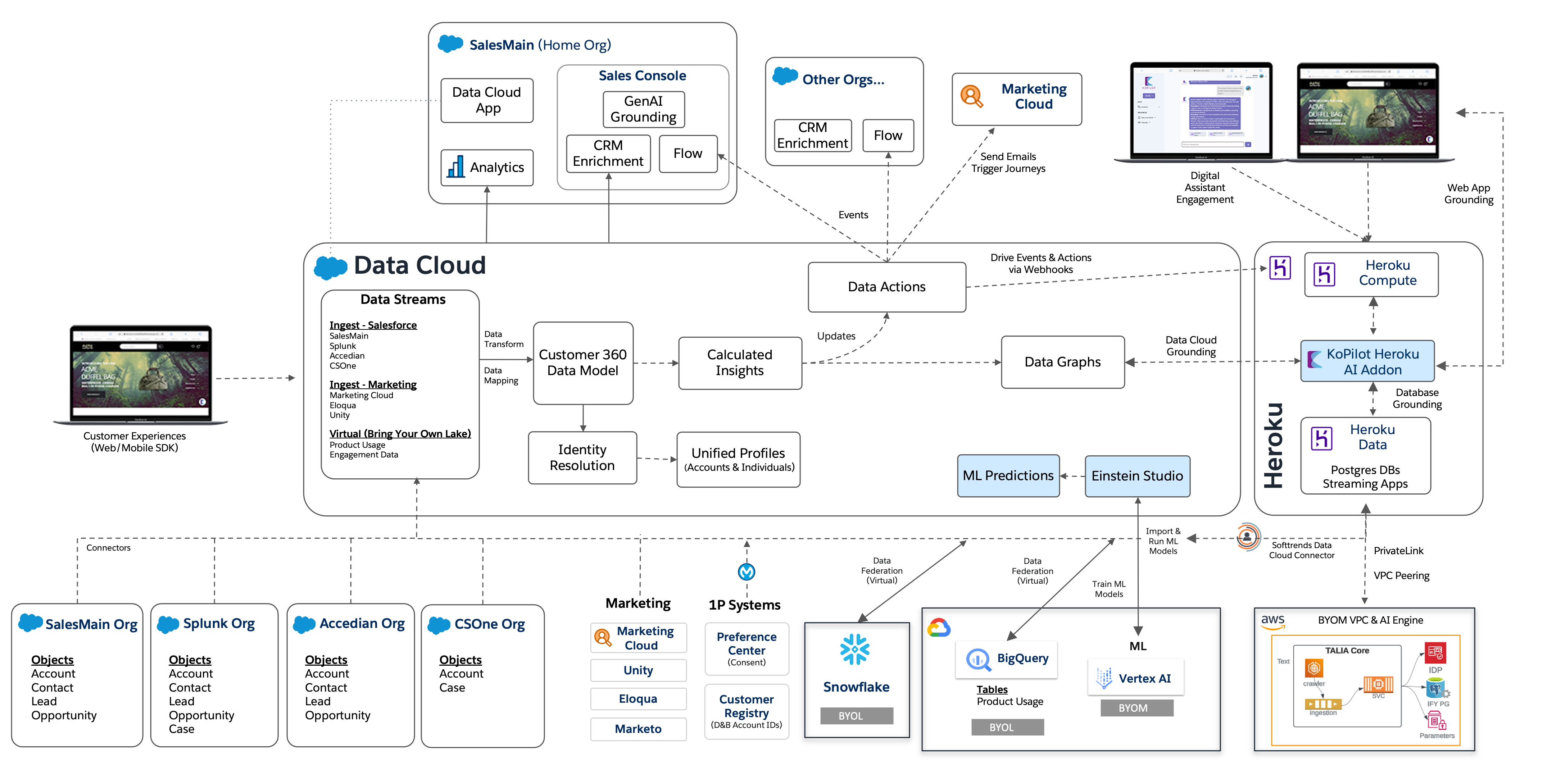Click the Analytics bar chart icon

[x=456, y=167]
